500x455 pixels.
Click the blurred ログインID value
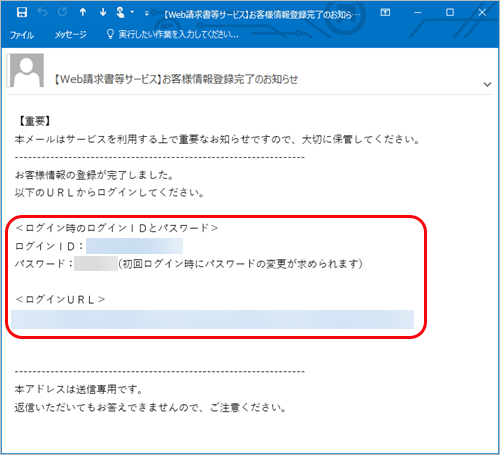click(x=134, y=246)
